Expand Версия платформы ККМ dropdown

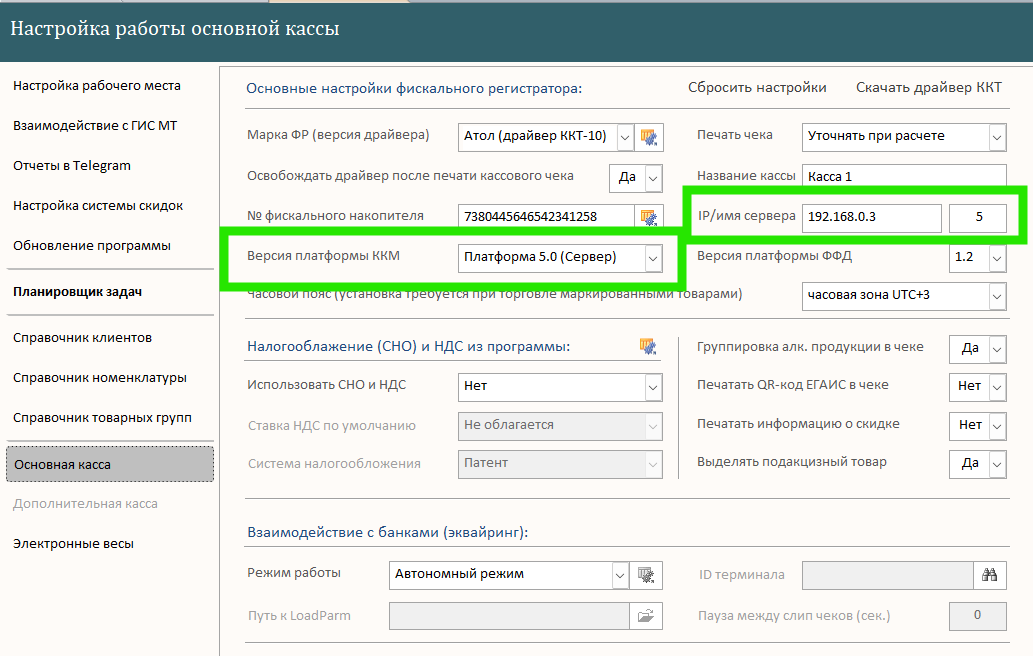[x=653, y=258]
